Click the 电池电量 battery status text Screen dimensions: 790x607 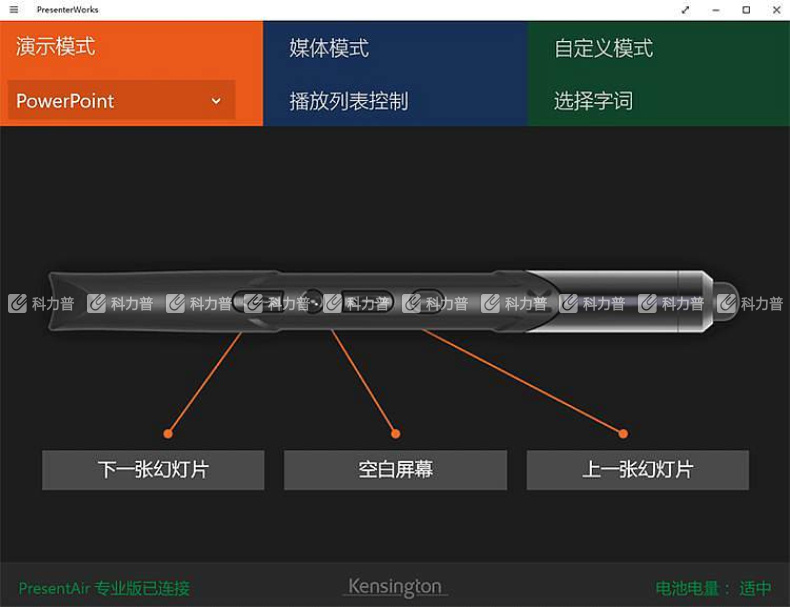(x=713, y=588)
